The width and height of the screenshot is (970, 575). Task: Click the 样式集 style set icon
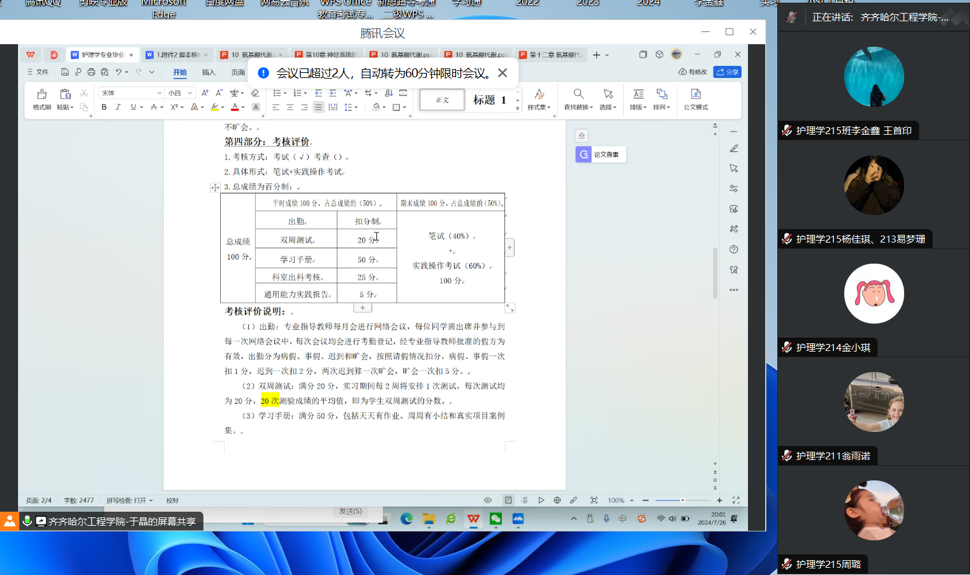click(538, 99)
